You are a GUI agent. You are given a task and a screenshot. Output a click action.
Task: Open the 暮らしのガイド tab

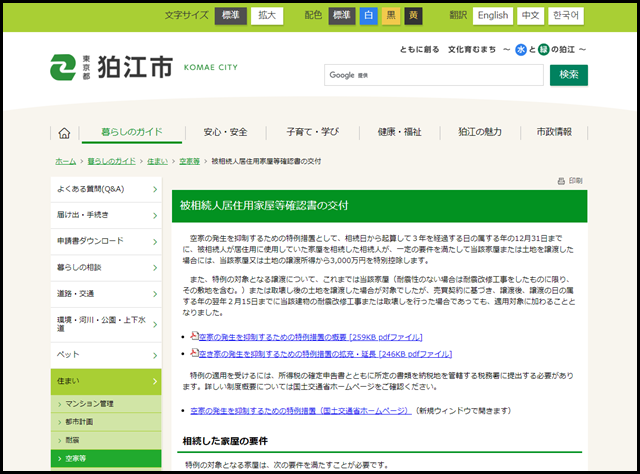point(132,132)
